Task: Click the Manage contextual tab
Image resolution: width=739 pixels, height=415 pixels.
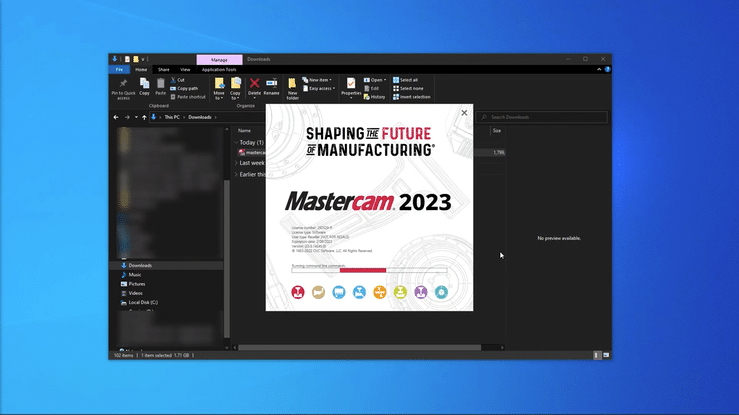Action: 219,60
